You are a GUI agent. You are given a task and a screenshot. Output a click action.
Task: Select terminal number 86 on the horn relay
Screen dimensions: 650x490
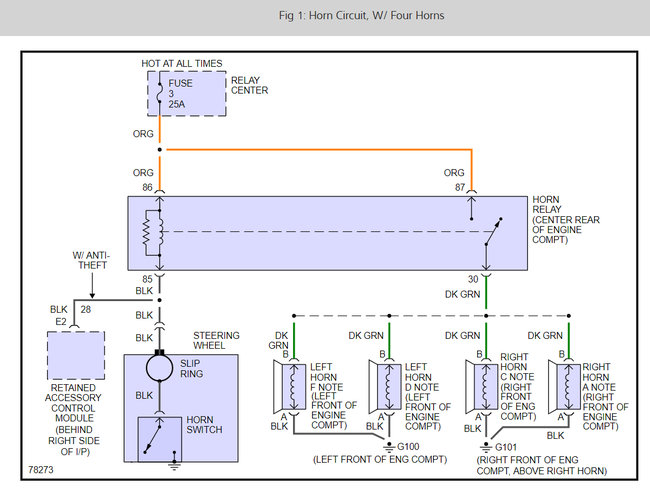tap(148, 187)
